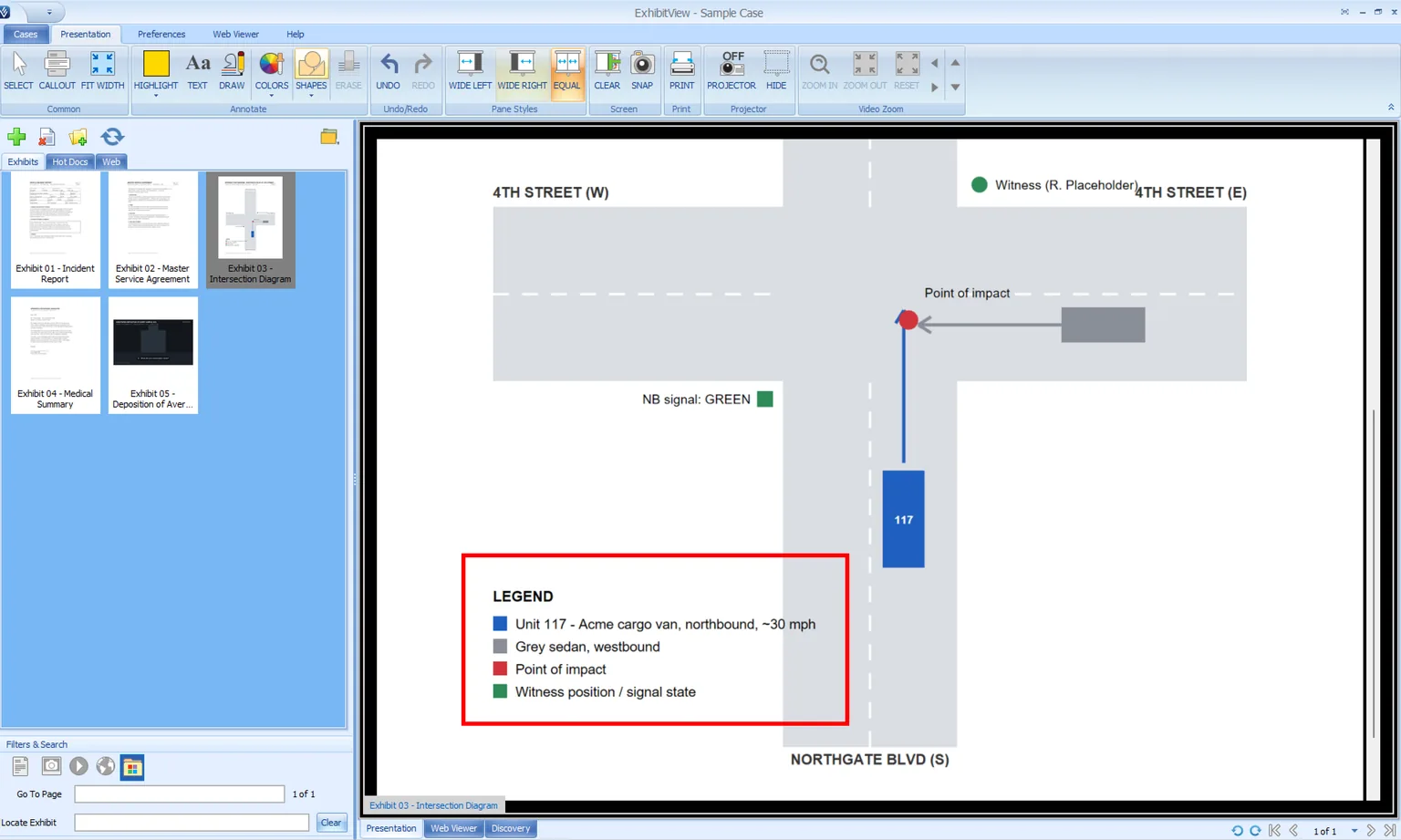Refresh the exhibits list
The image size is (1401, 840).
(x=112, y=137)
